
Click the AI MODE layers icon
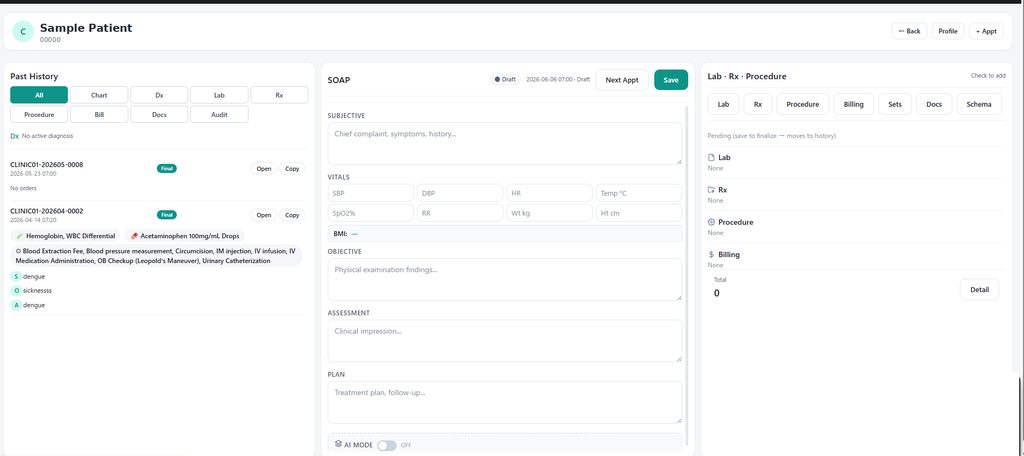click(338, 444)
